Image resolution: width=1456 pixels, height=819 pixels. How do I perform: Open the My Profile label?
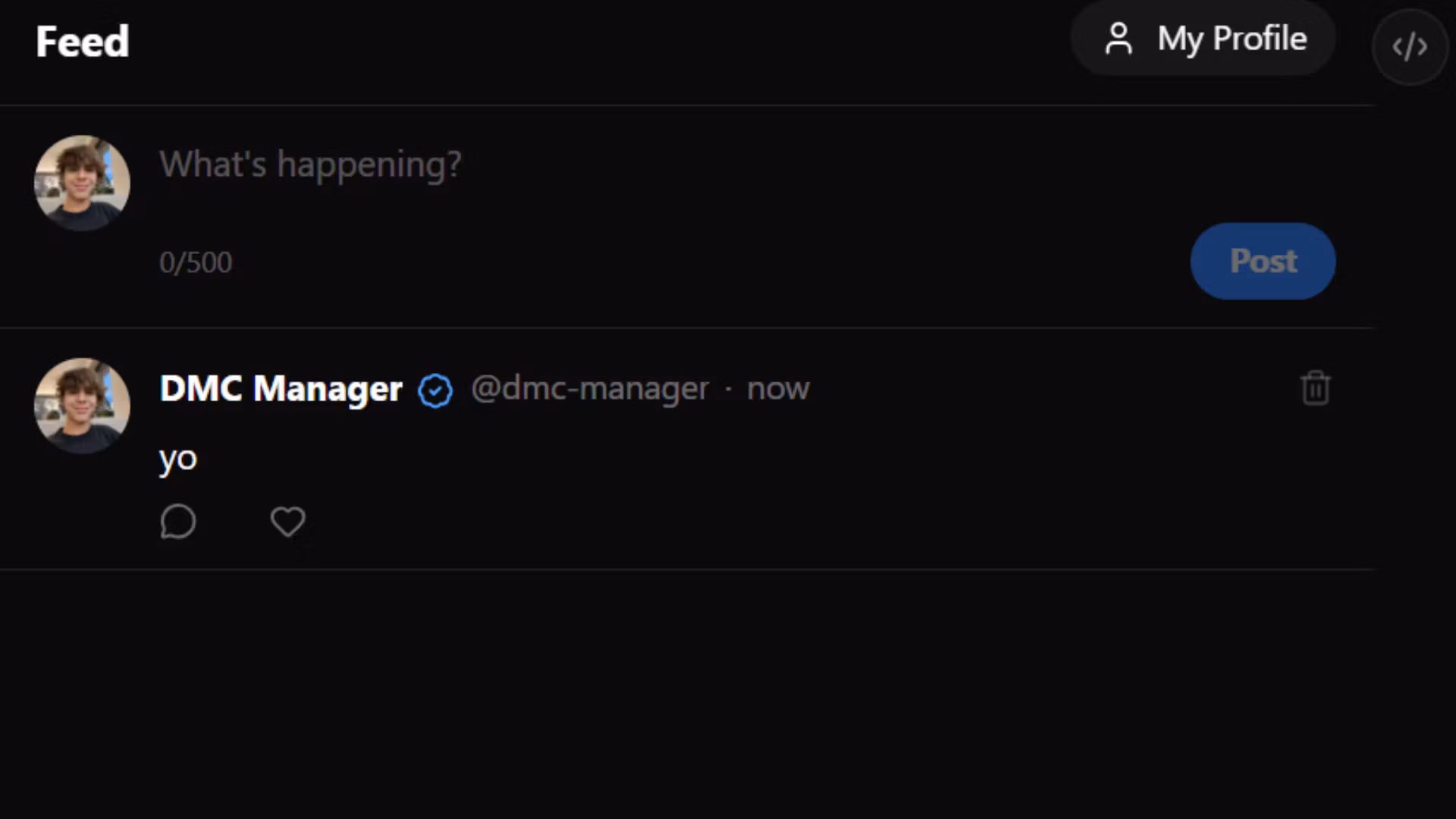[x=1232, y=39]
